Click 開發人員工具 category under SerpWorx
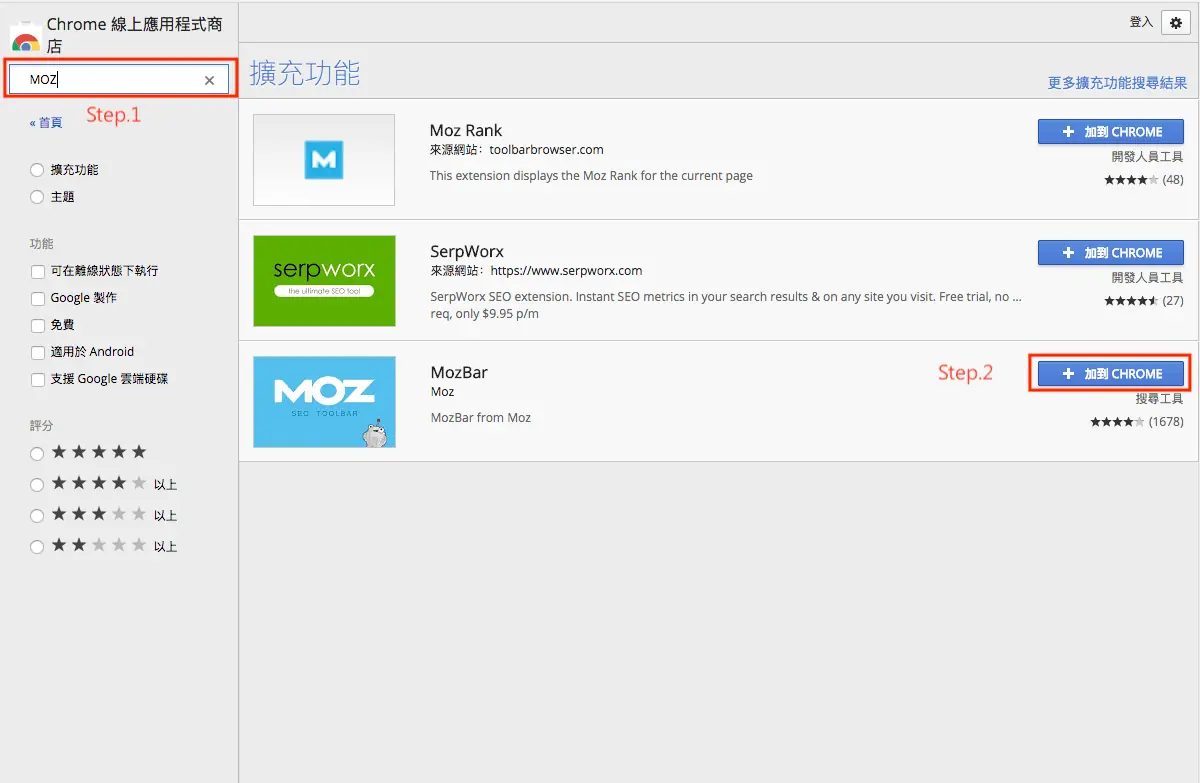 tap(1148, 278)
